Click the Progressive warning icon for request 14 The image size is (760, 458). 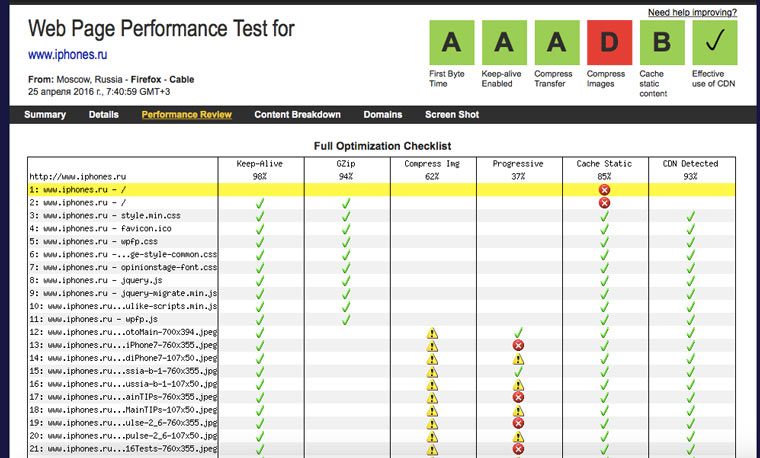pyautogui.click(x=518, y=358)
